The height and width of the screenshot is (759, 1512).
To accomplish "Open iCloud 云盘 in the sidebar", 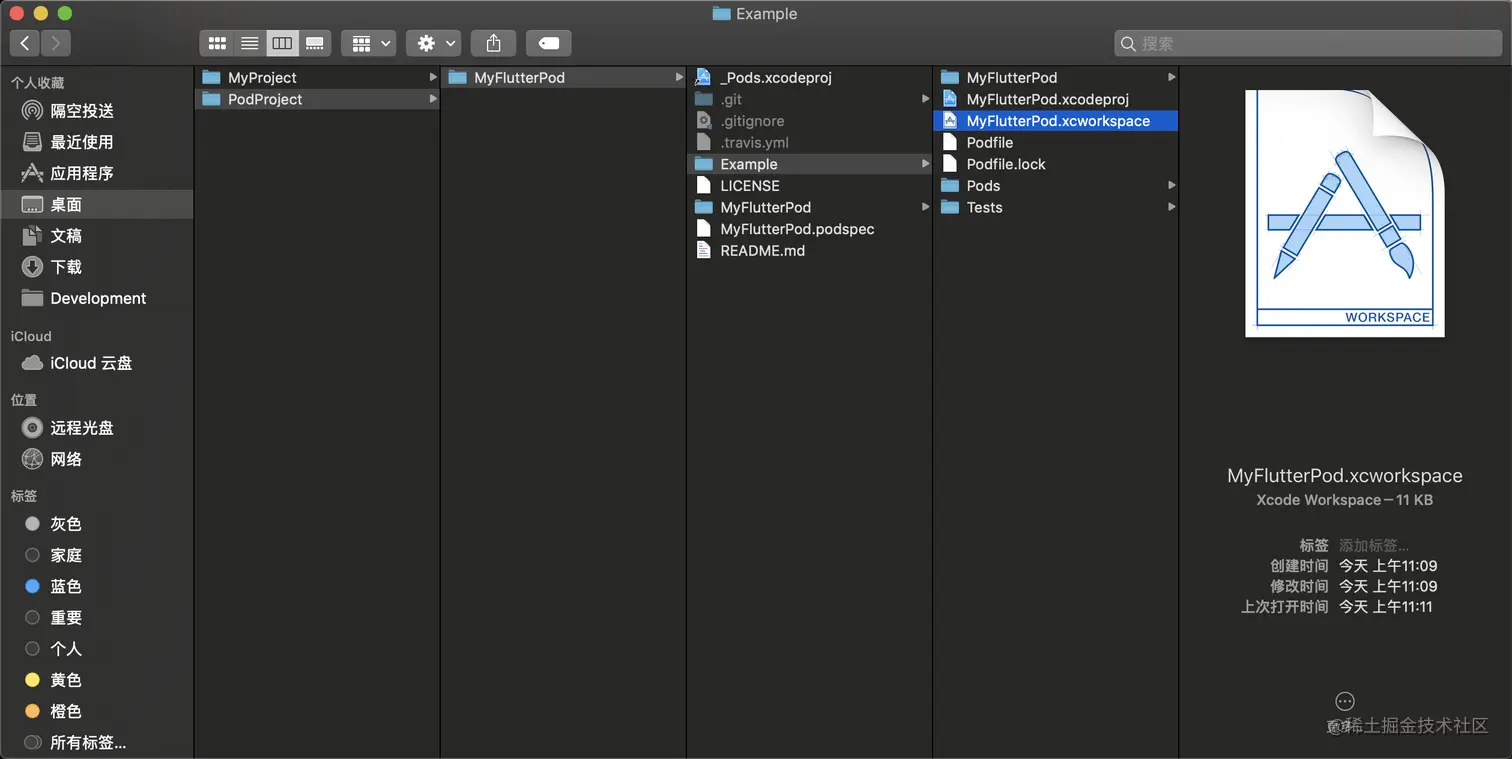I will pyautogui.click(x=97, y=363).
